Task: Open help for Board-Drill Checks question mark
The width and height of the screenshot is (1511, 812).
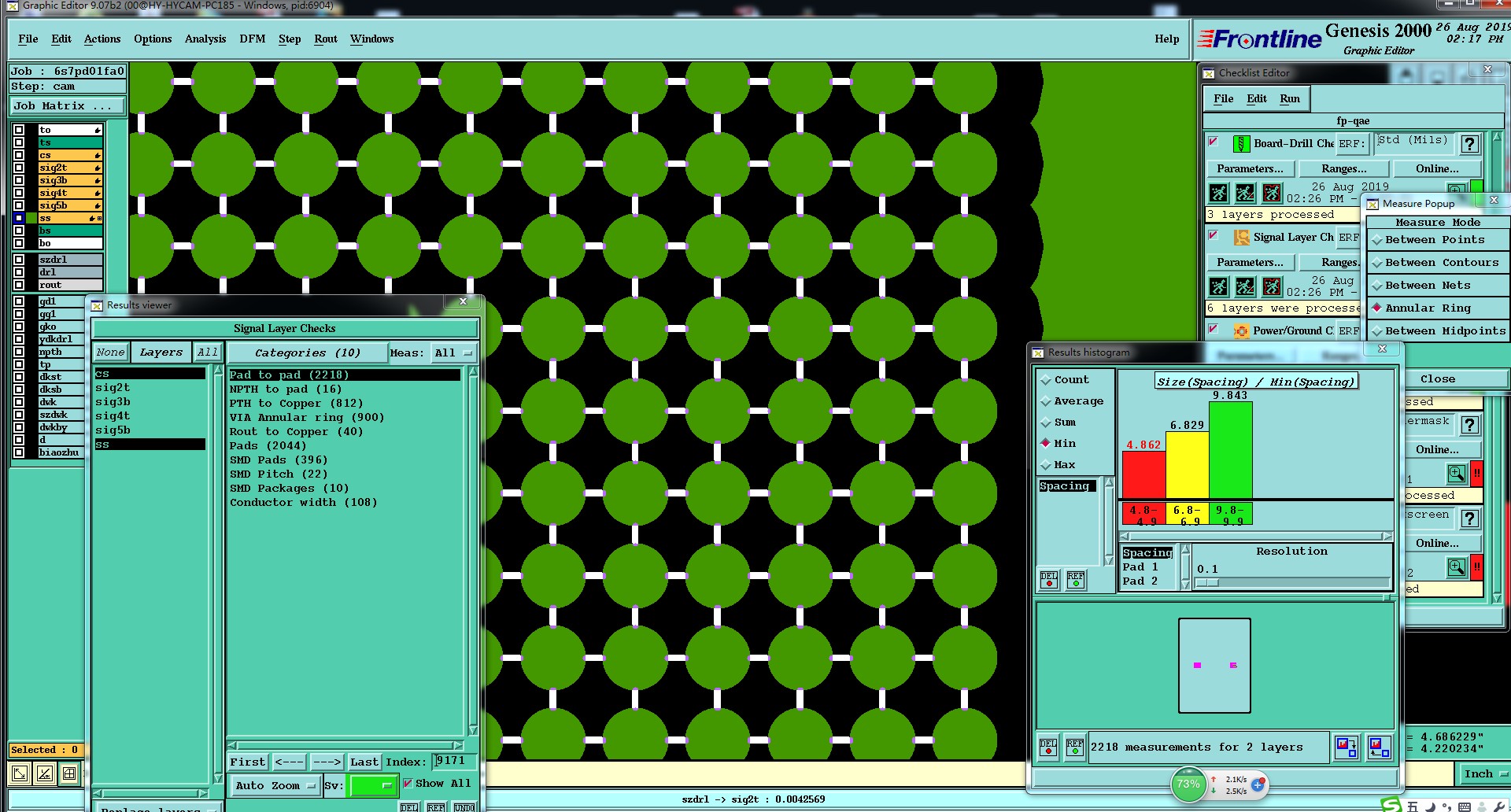Action: [x=1469, y=144]
